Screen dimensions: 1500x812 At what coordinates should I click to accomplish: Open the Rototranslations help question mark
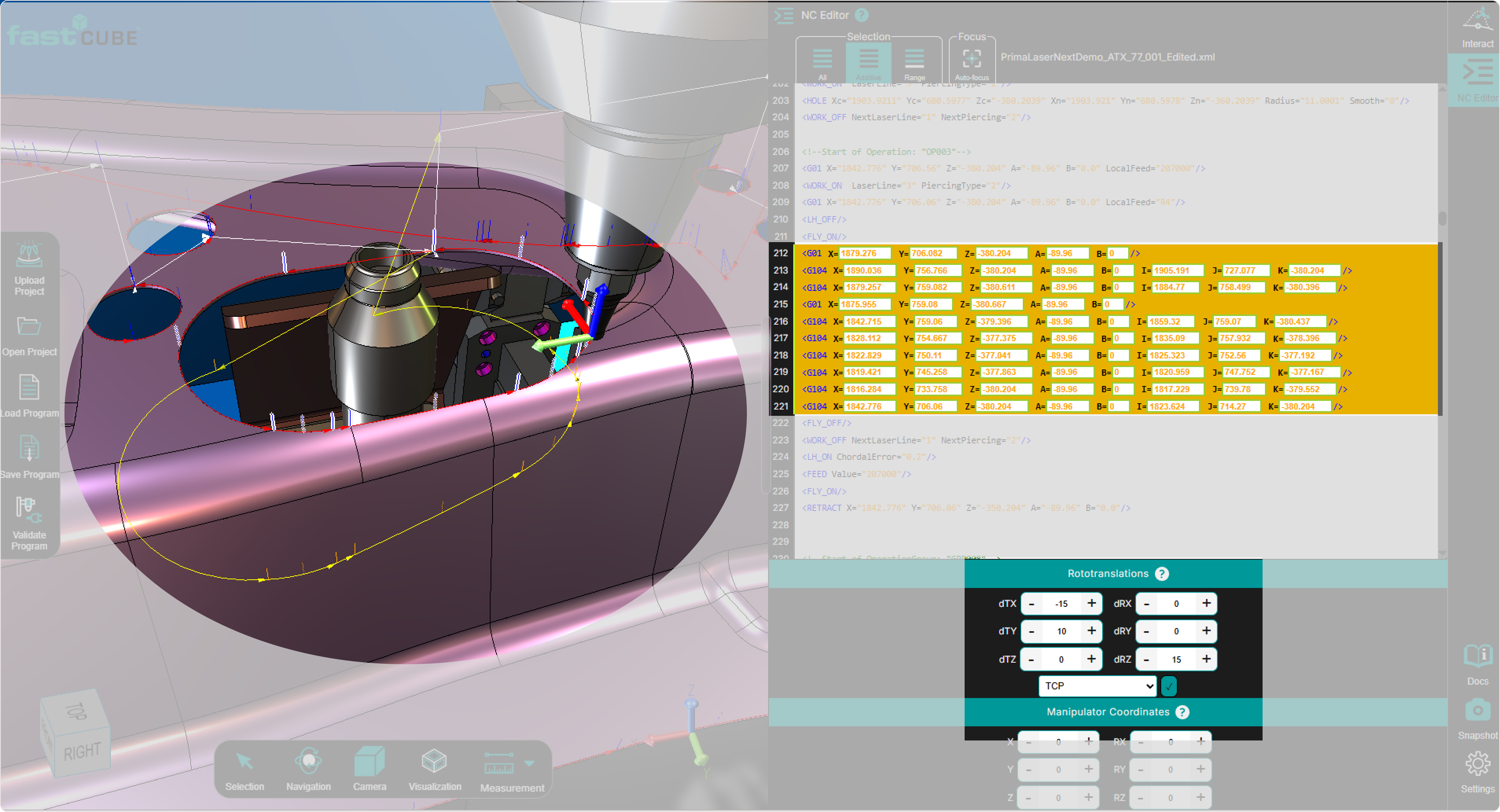tap(1162, 574)
